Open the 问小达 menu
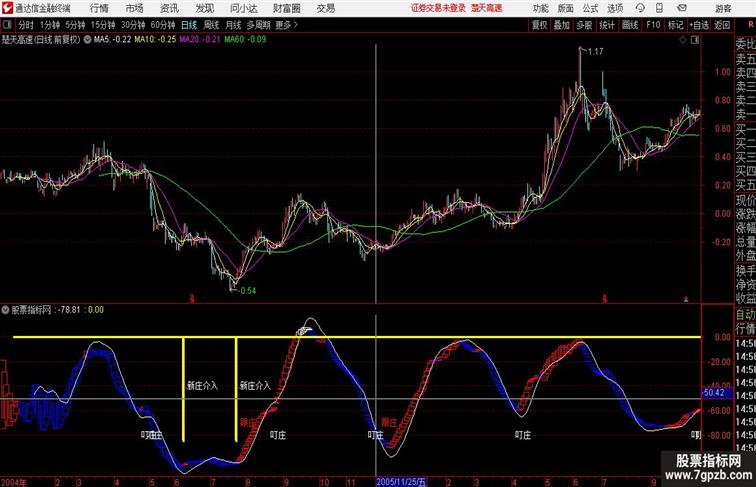Image resolution: width=756 pixels, height=487 pixels. point(243,8)
